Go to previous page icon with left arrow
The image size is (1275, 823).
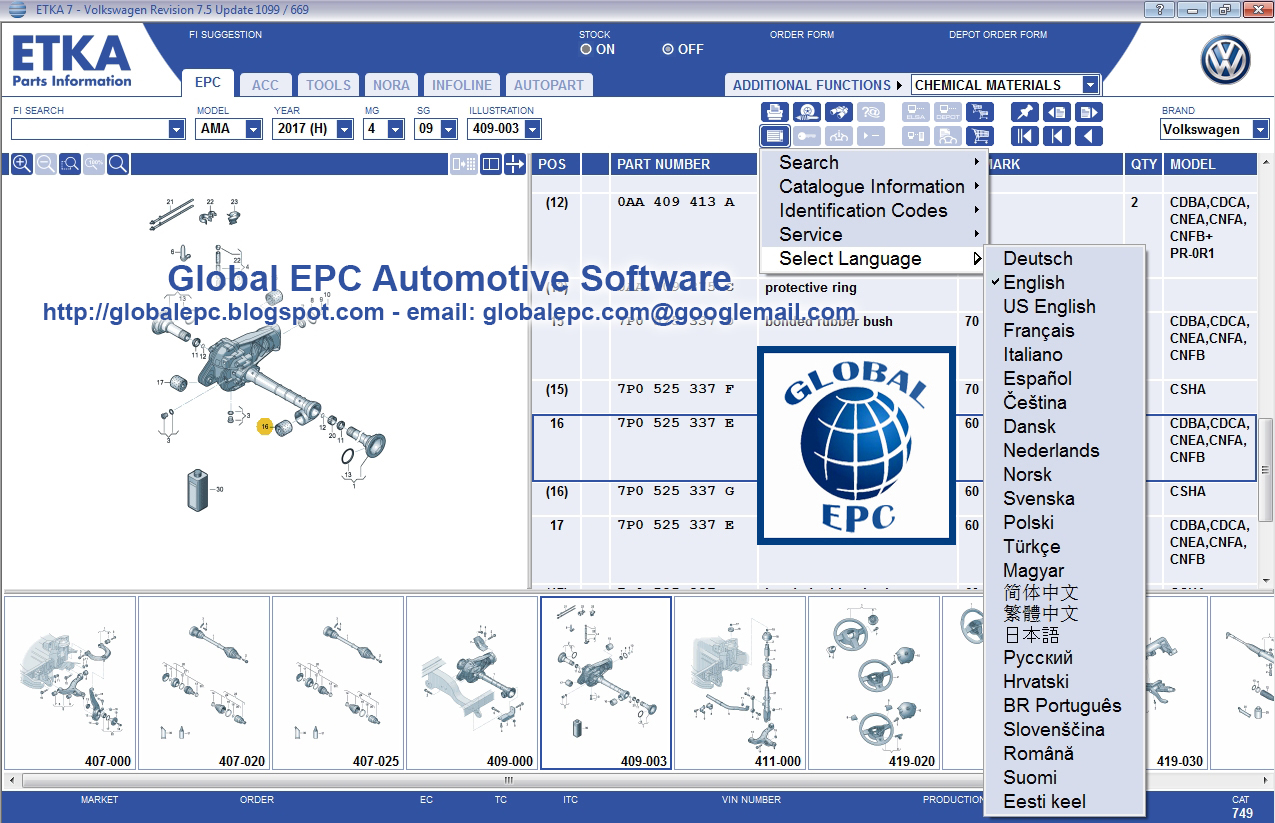(x=1057, y=112)
